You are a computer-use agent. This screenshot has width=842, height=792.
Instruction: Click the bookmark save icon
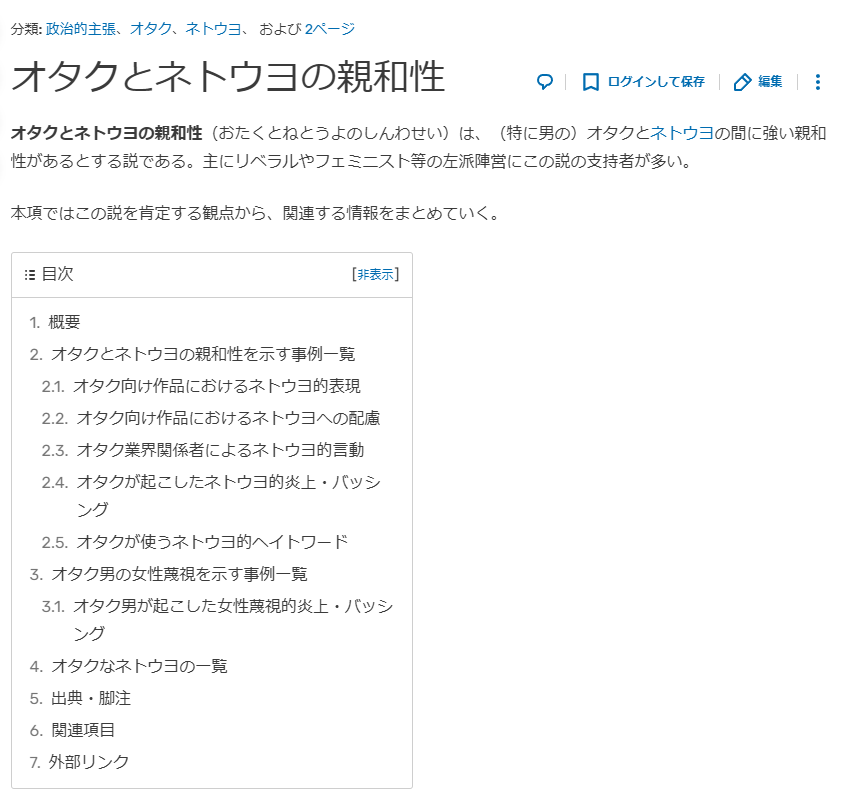tap(591, 82)
